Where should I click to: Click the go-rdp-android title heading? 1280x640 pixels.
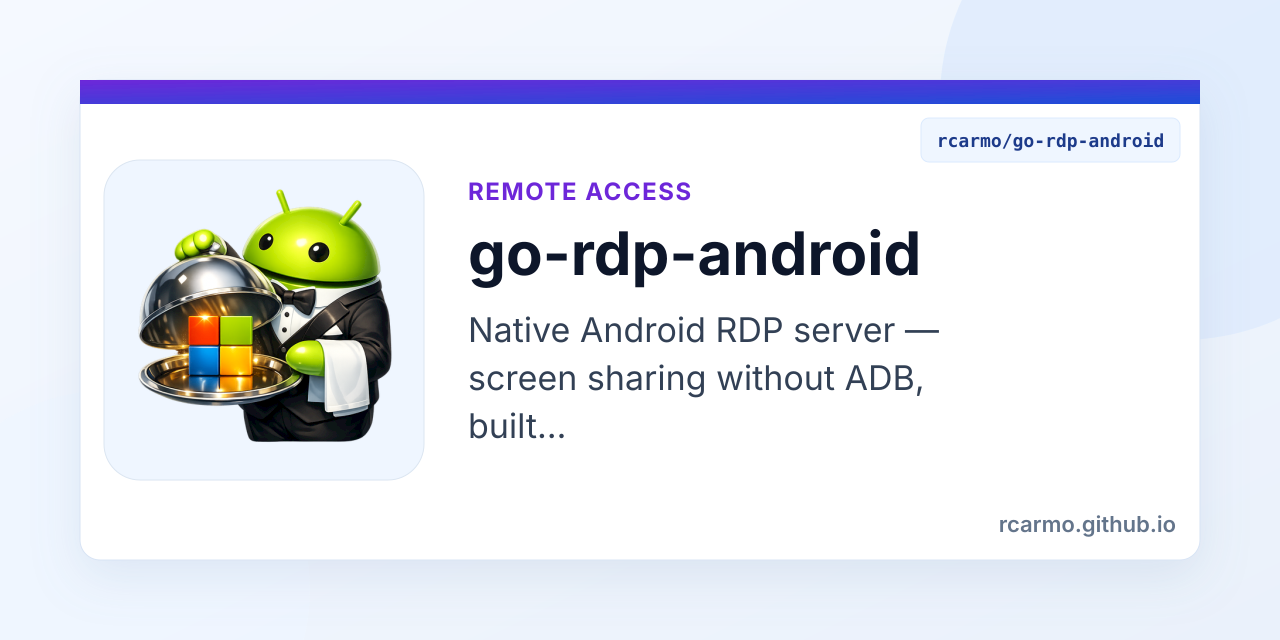[694, 256]
